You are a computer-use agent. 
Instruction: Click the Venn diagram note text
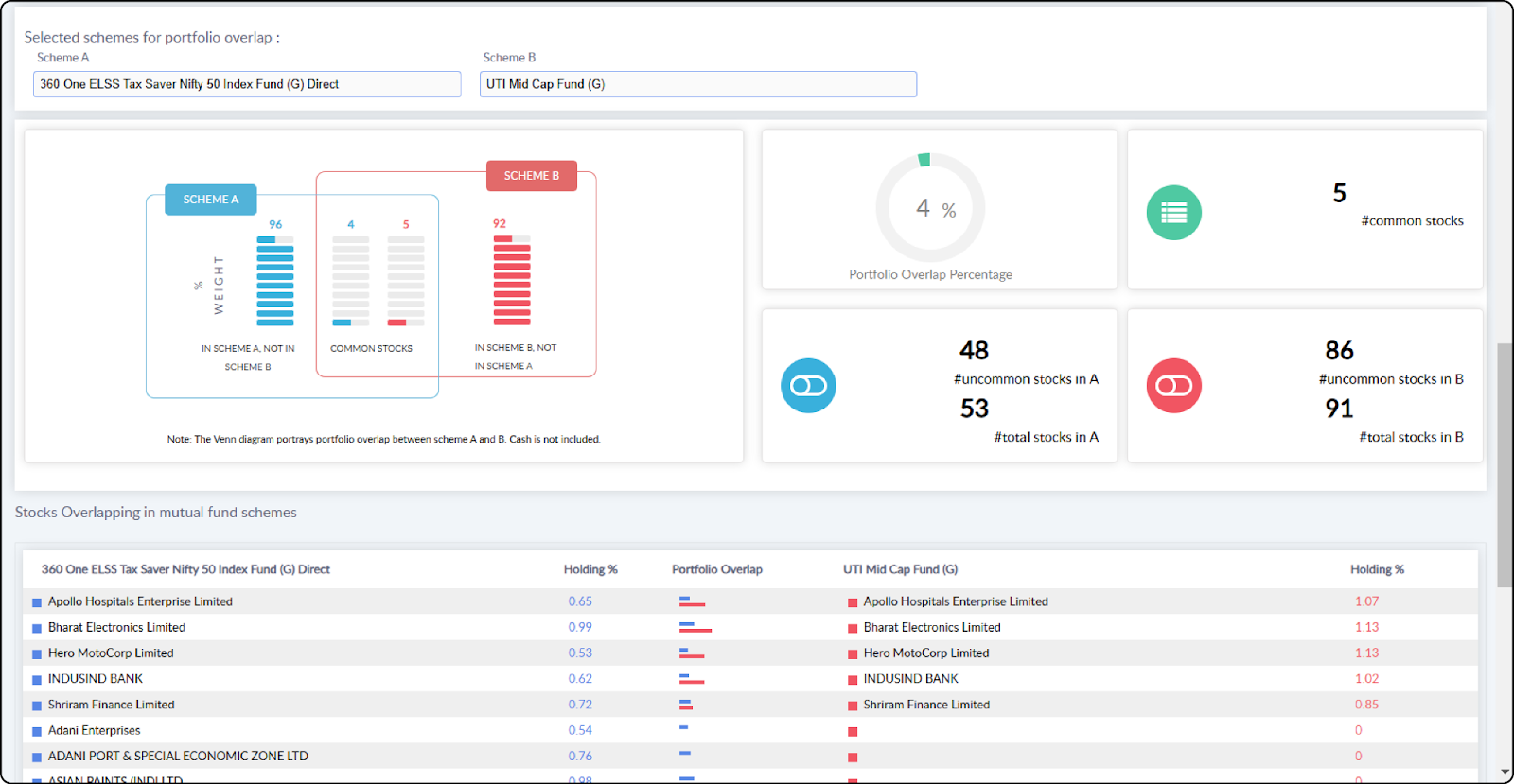[383, 439]
